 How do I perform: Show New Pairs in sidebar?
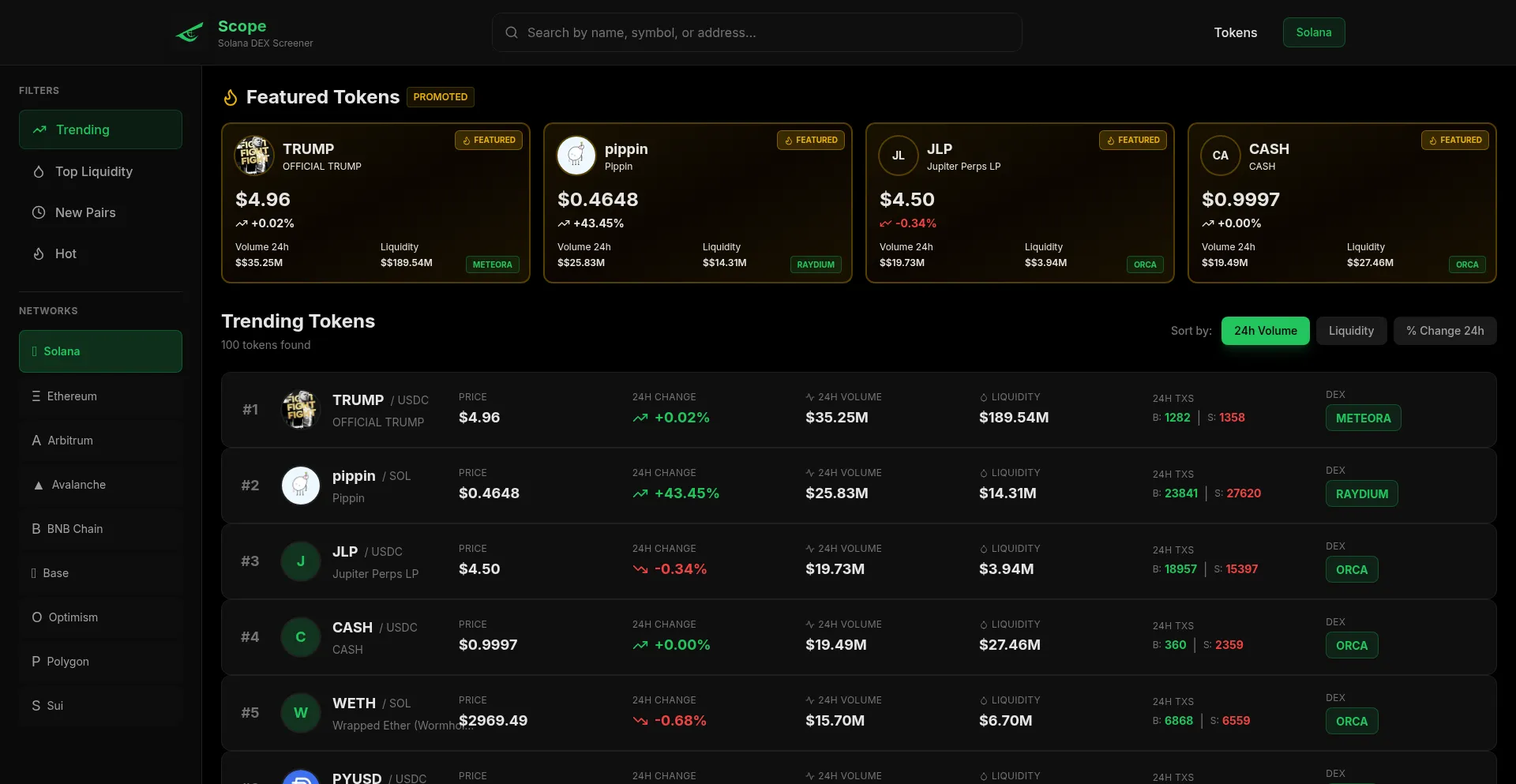click(x=100, y=212)
